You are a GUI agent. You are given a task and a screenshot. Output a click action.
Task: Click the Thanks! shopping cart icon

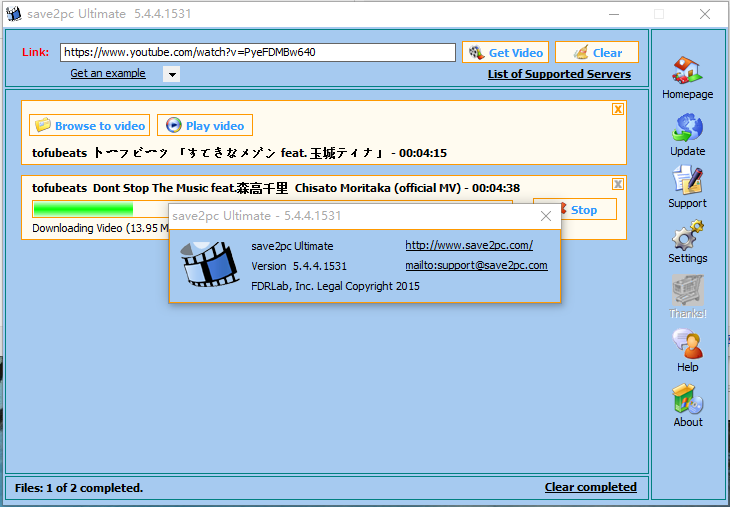click(687, 291)
